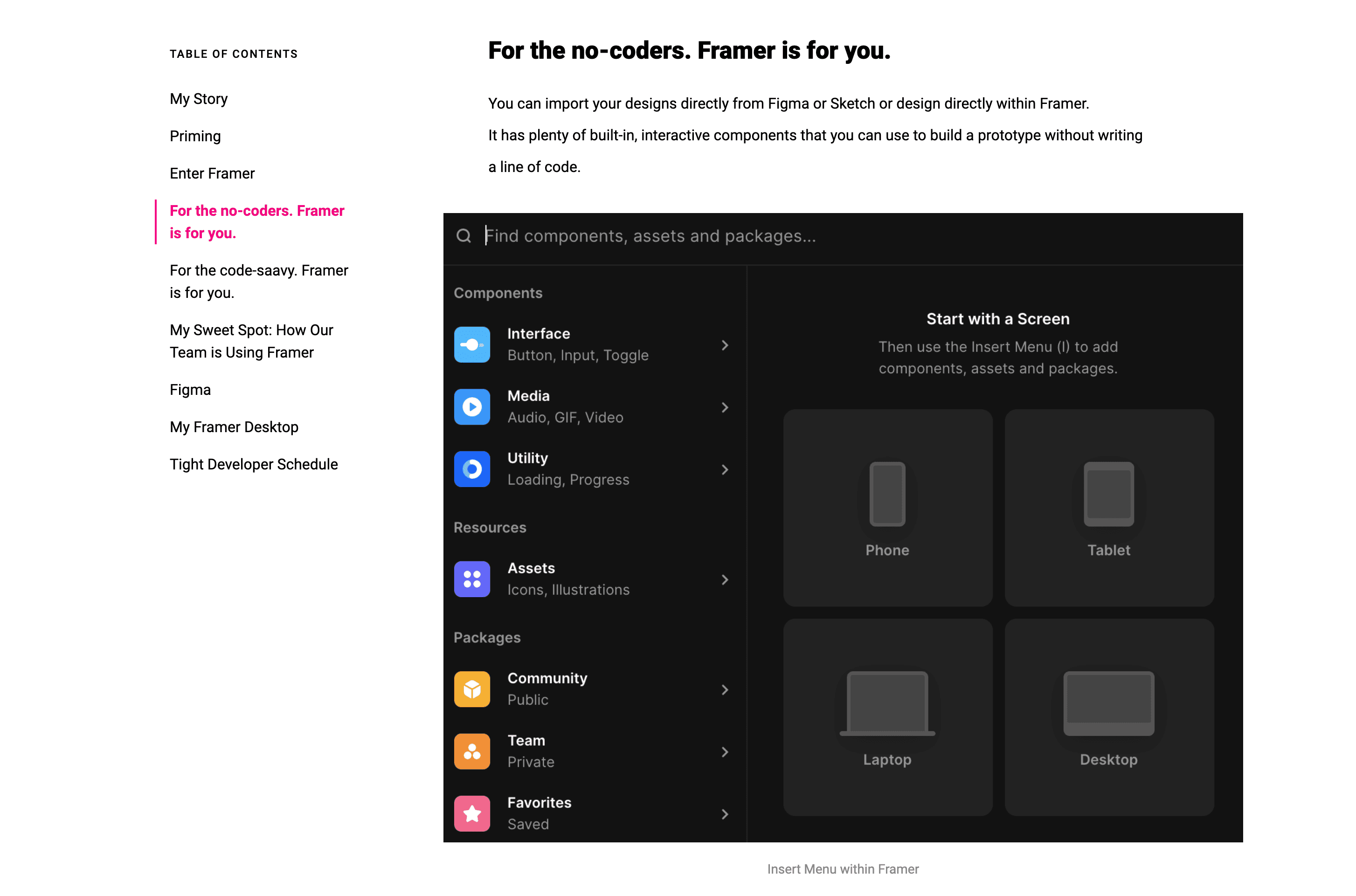This screenshot has height=896, width=1356.
Task: Jump to the Figma section
Action: 190,390
